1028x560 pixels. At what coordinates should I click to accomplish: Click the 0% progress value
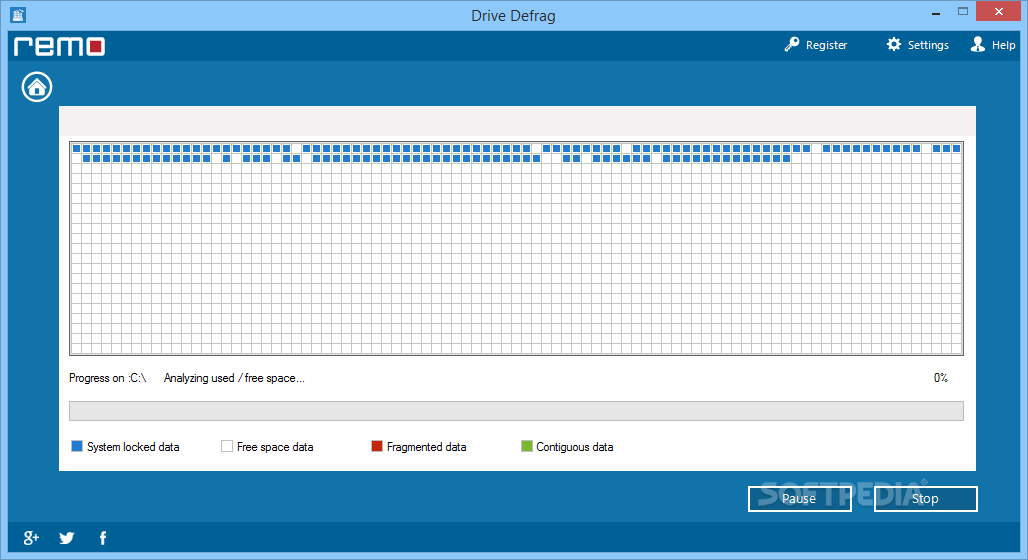tap(941, 378)
